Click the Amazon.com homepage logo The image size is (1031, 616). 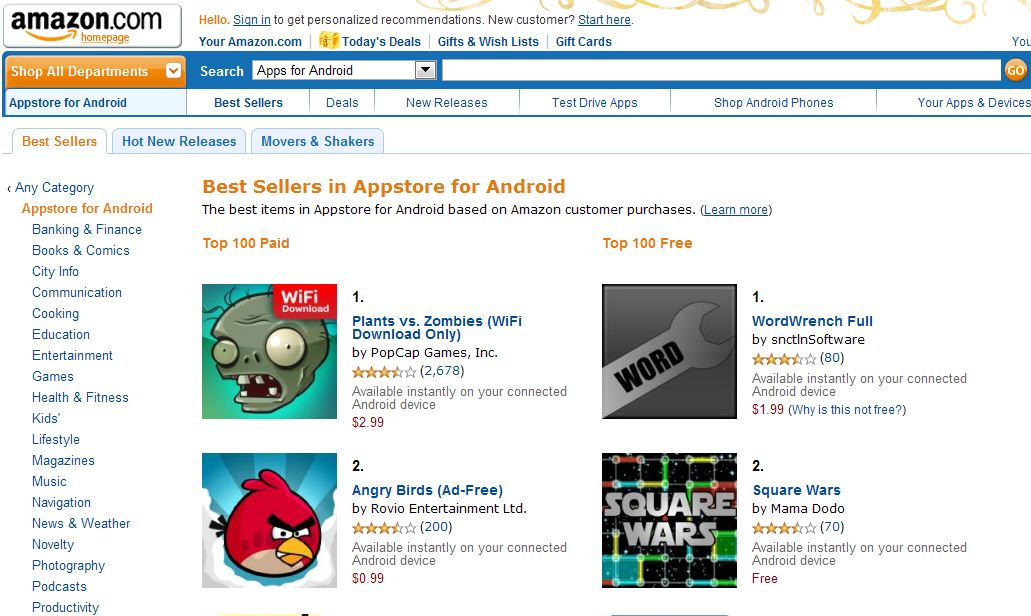click(x=92, y=25)
